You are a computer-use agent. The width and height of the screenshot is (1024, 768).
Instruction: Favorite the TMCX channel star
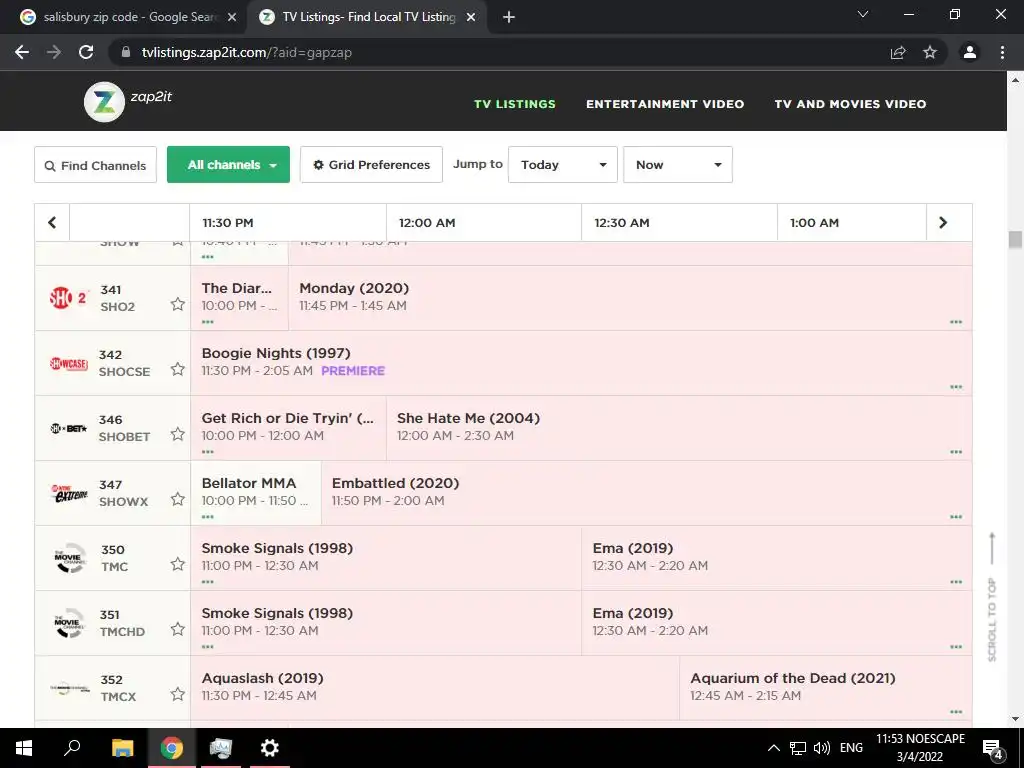point(178,694)
